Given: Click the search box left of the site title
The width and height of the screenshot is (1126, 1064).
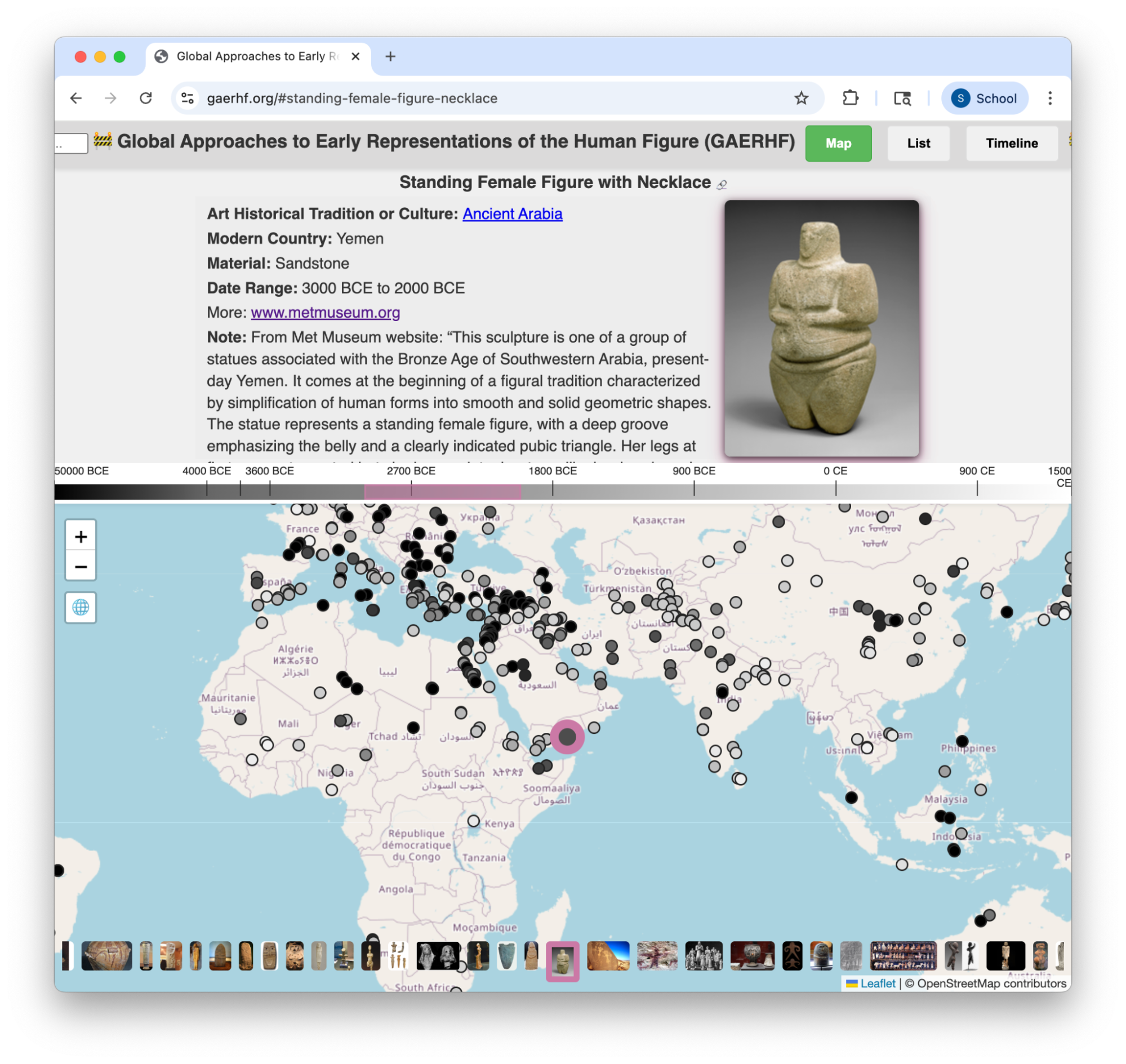Looking at the screenshot, I should (x=72, y=144).
